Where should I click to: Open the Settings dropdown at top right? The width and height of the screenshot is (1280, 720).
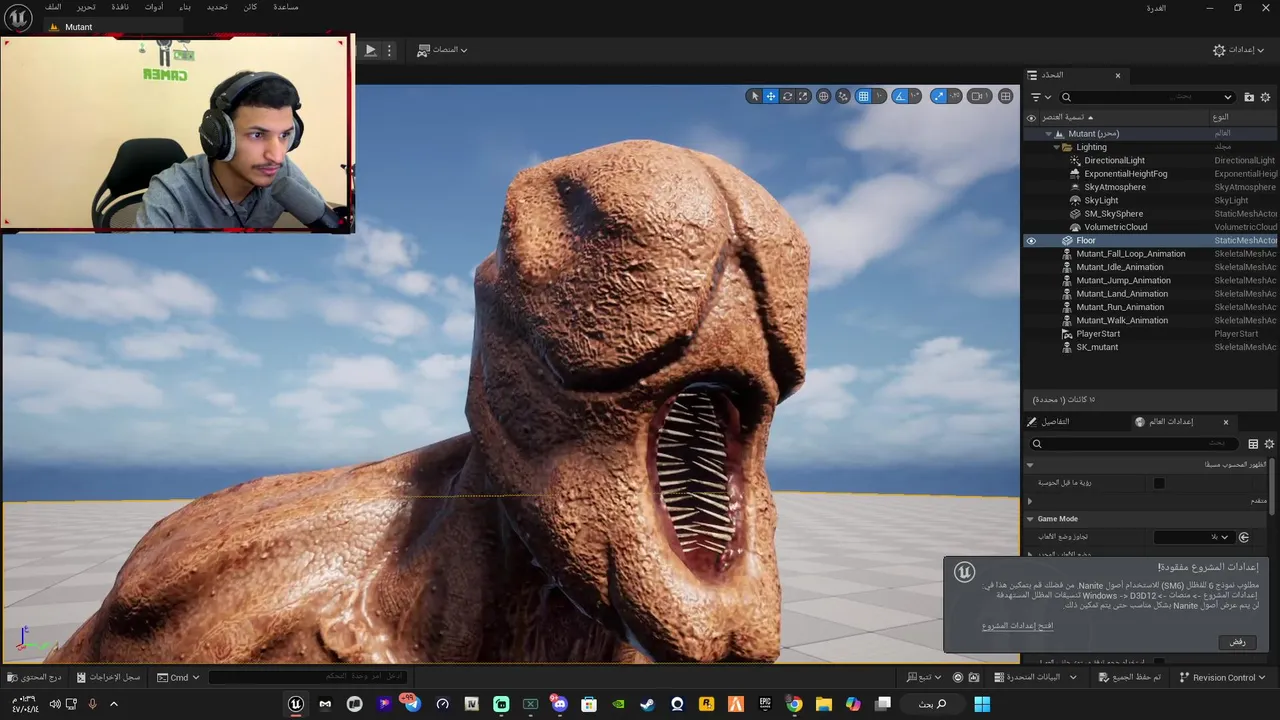[1239, 50]
